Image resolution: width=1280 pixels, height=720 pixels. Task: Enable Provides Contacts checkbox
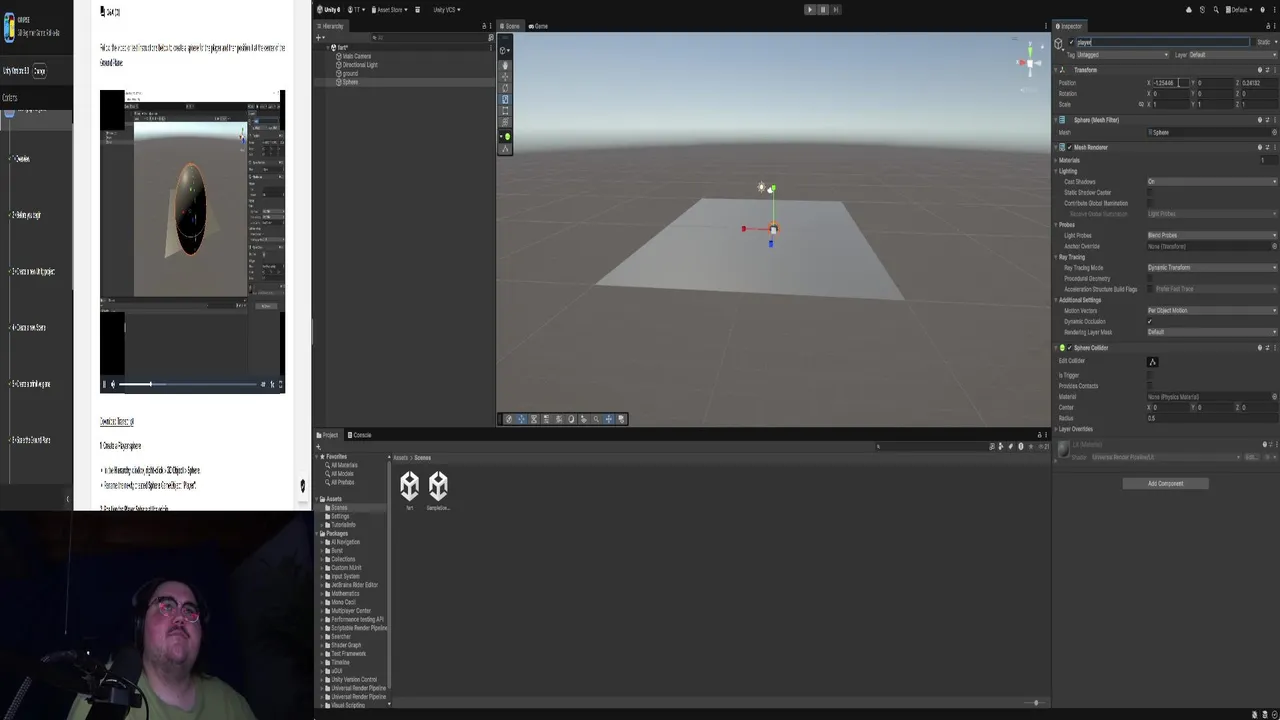[x=1150, y=386]
